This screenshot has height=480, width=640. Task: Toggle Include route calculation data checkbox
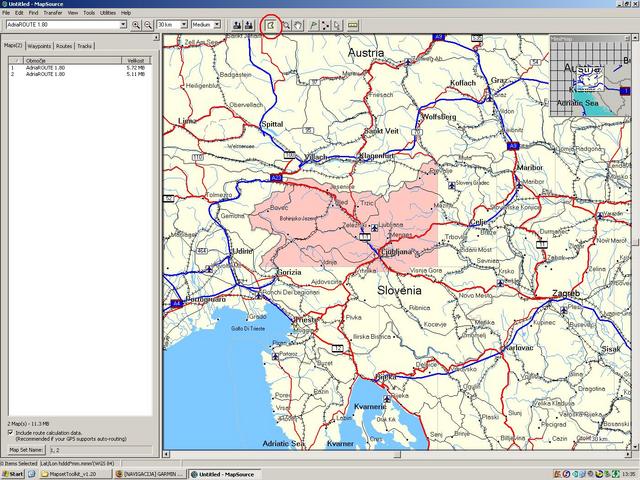[11, 432]
